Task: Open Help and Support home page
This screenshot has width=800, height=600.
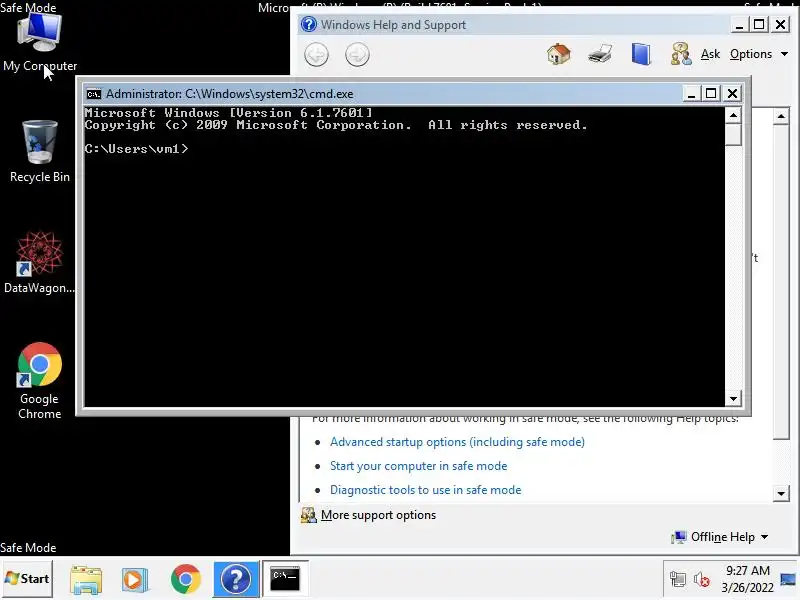Action: (559, 54)
